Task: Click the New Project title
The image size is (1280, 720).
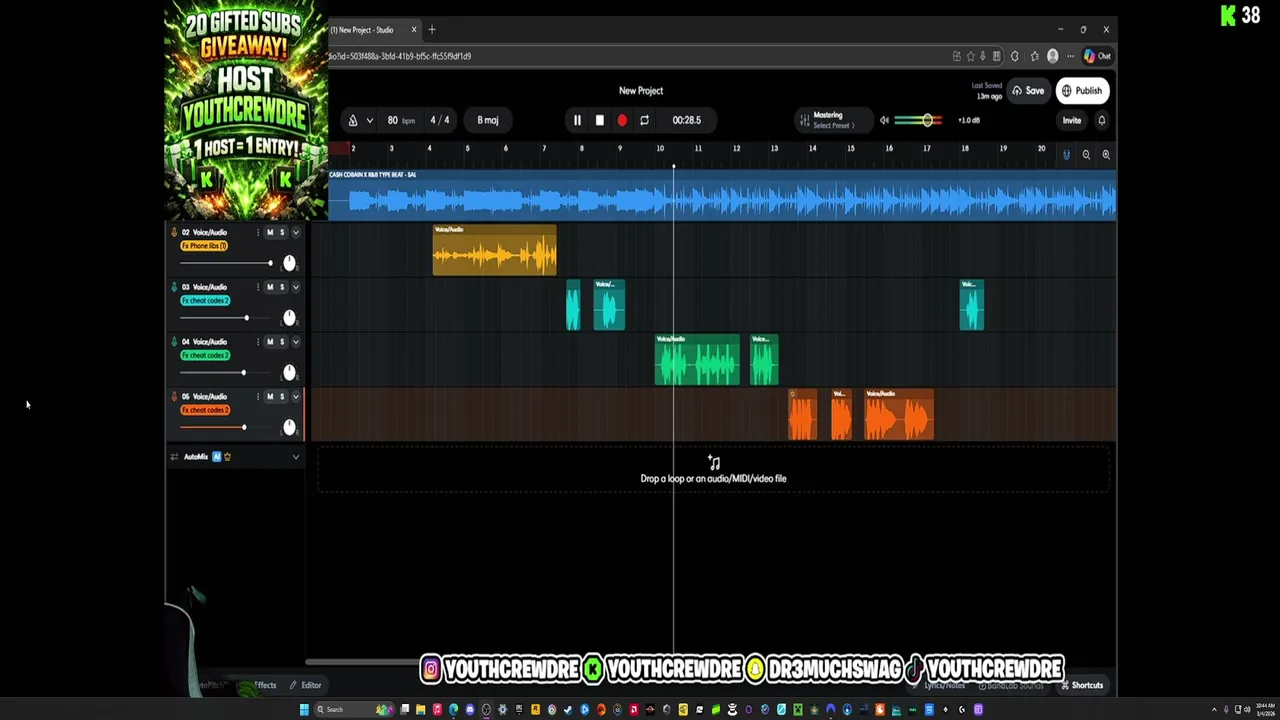Action: [x=641, y=90]
